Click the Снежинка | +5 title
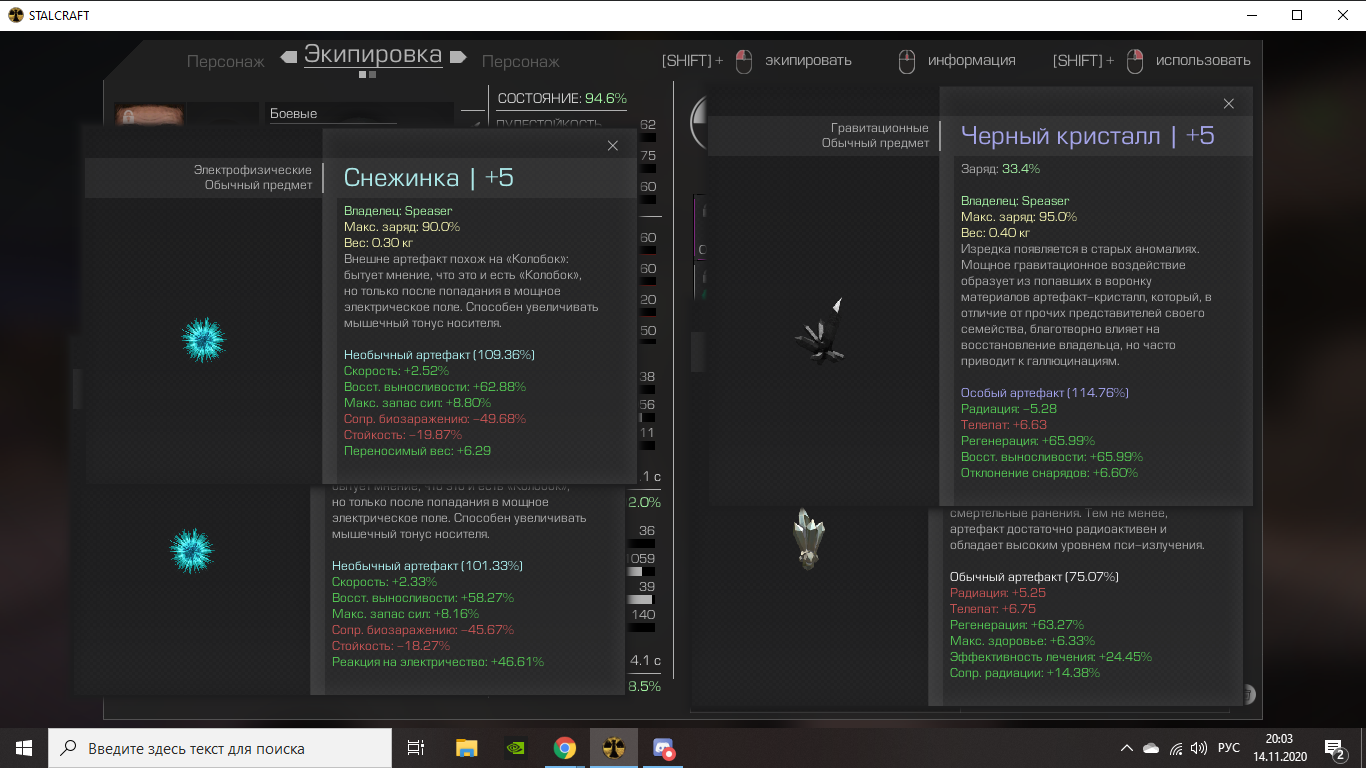The image size is (1366, 768). tap(428, 177)
